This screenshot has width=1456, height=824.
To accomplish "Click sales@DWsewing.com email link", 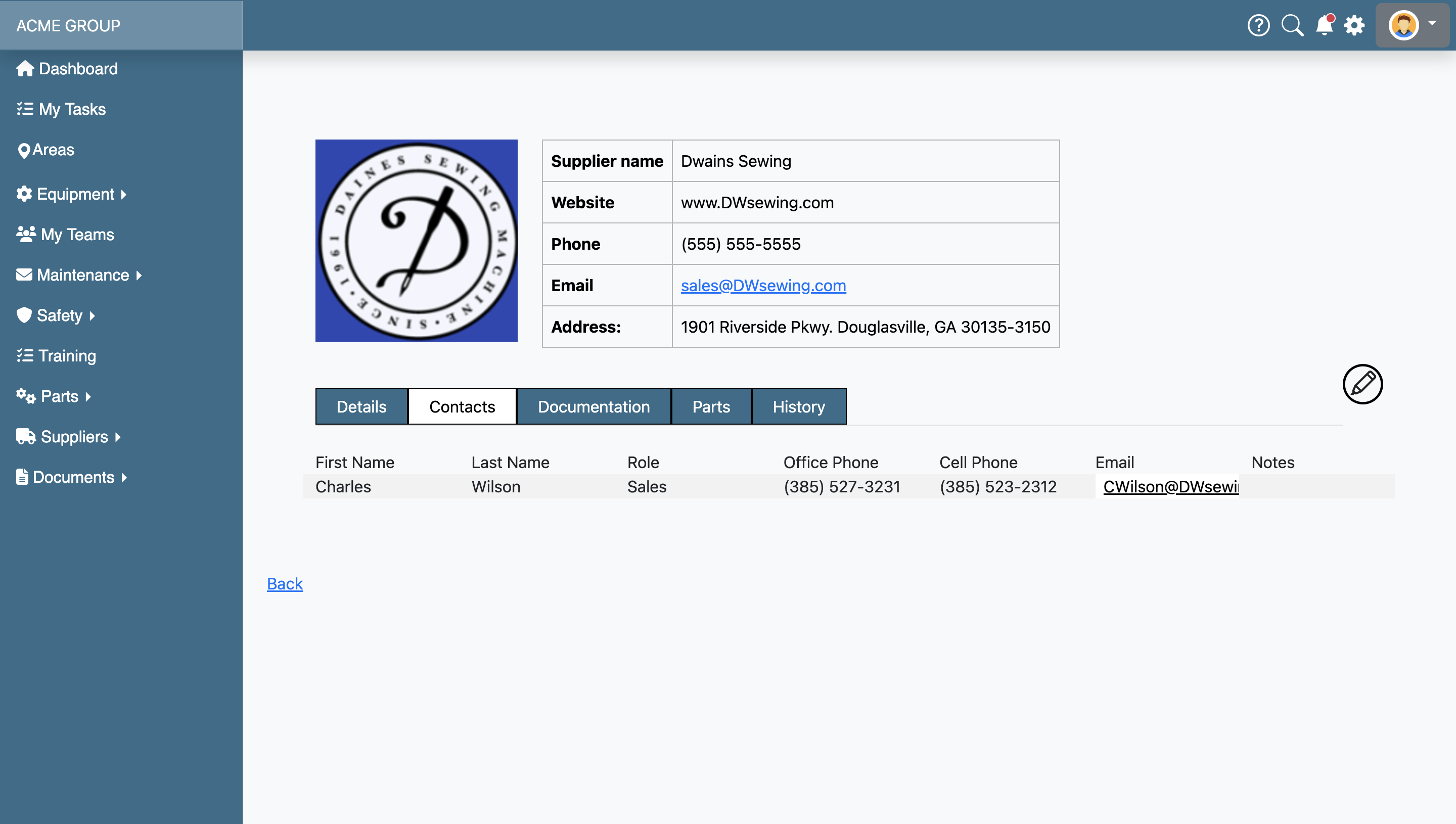I will point(763,285).
